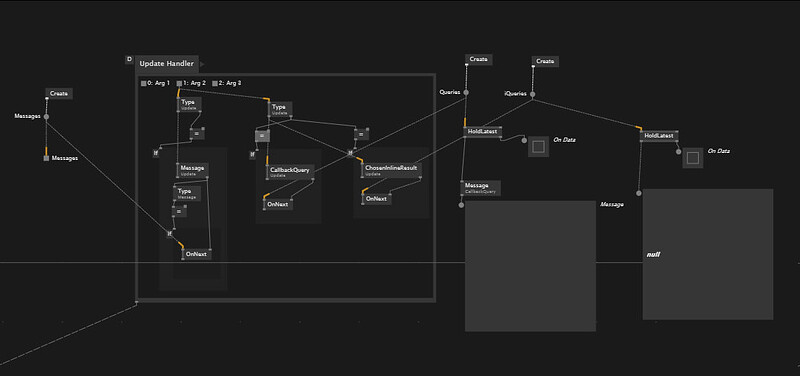The image size is (800, 376).
Task: Select the ChosenInlineResult Update node
Action: click(391, 170)
